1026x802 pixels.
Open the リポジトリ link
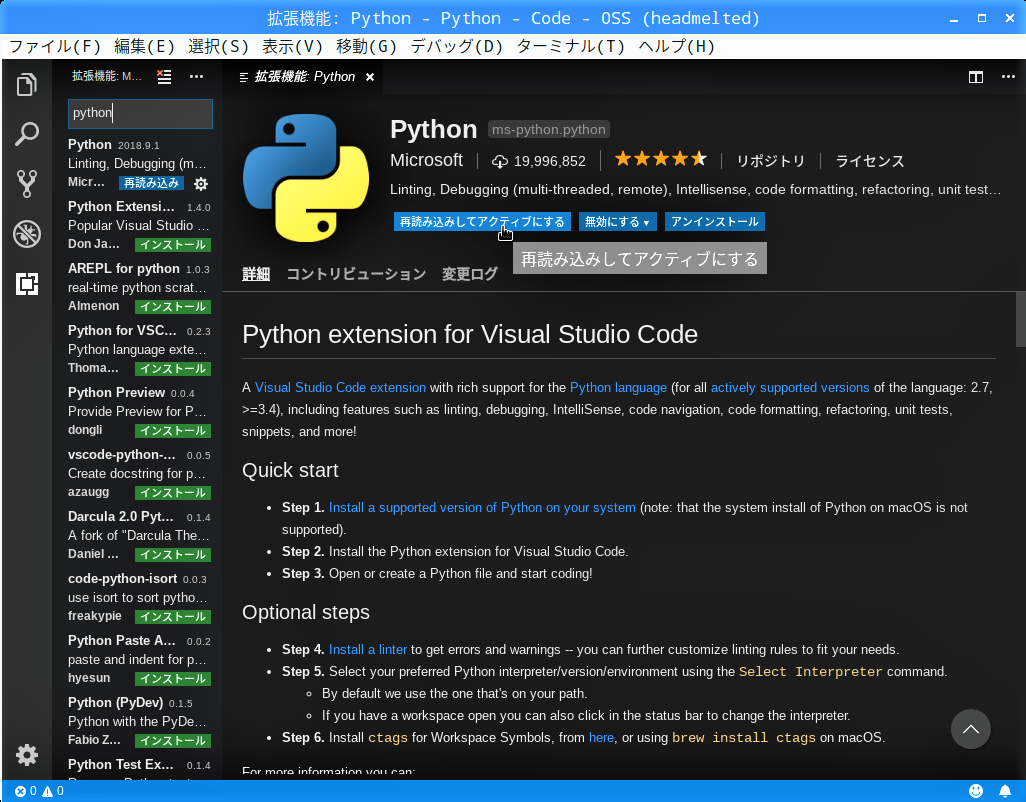(x=770, y=161)
